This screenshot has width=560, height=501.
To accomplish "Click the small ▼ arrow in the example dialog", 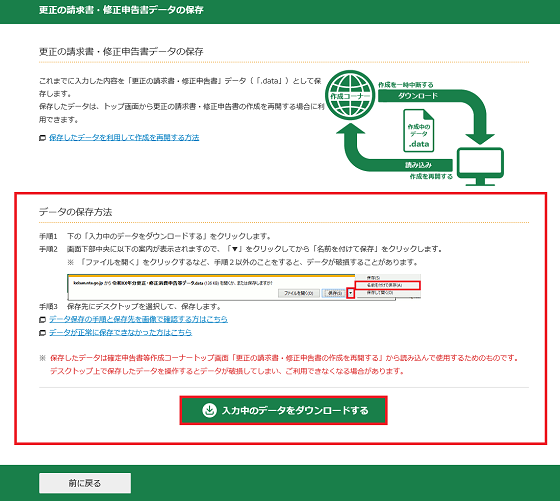I will pyautogui.click(x=351, y=293).
